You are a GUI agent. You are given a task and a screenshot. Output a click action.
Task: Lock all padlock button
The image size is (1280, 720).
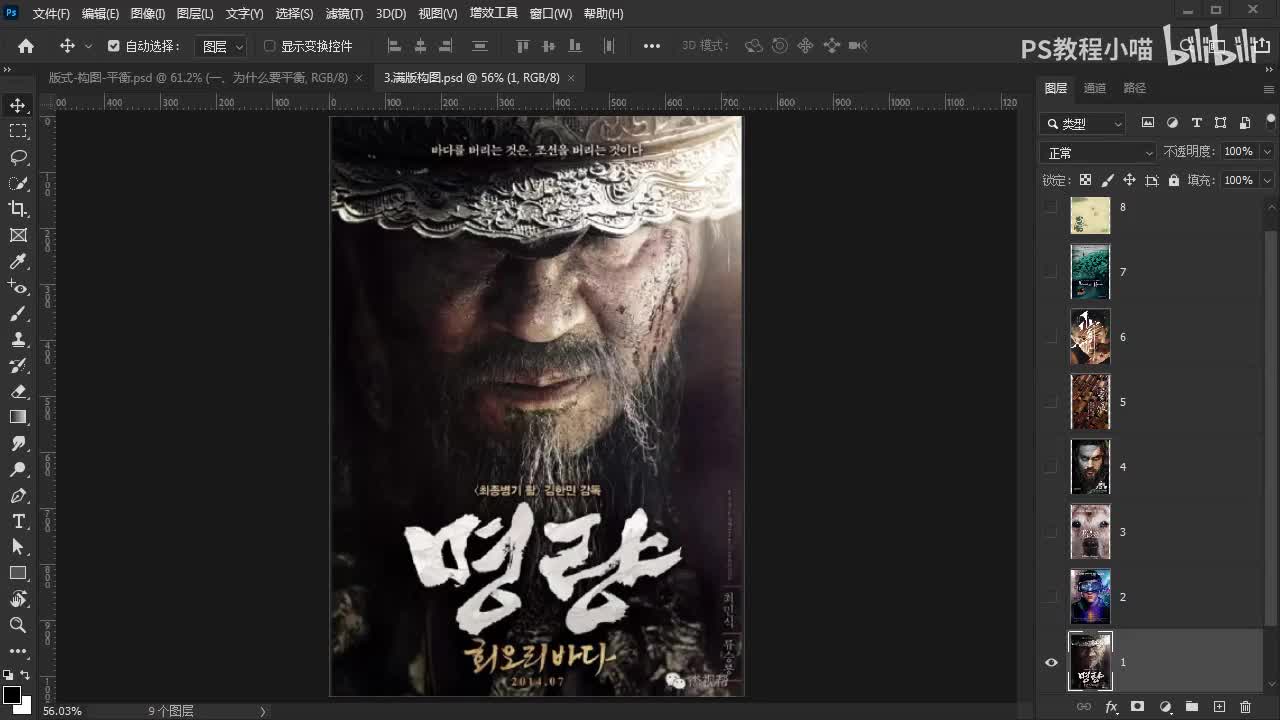1174,180
